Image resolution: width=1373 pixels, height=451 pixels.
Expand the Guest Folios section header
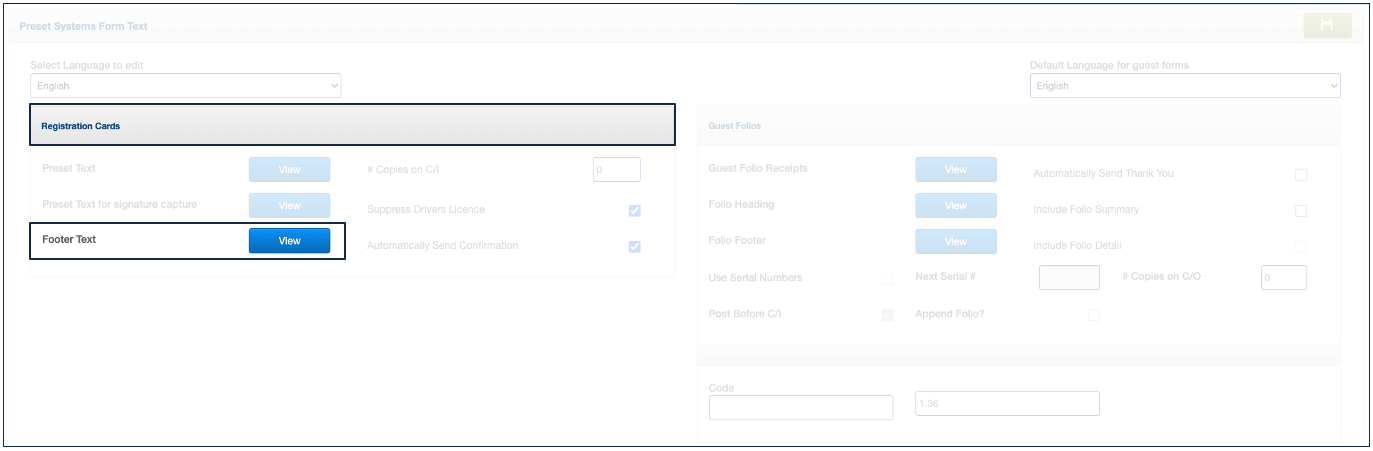(x=1018, y=126)
